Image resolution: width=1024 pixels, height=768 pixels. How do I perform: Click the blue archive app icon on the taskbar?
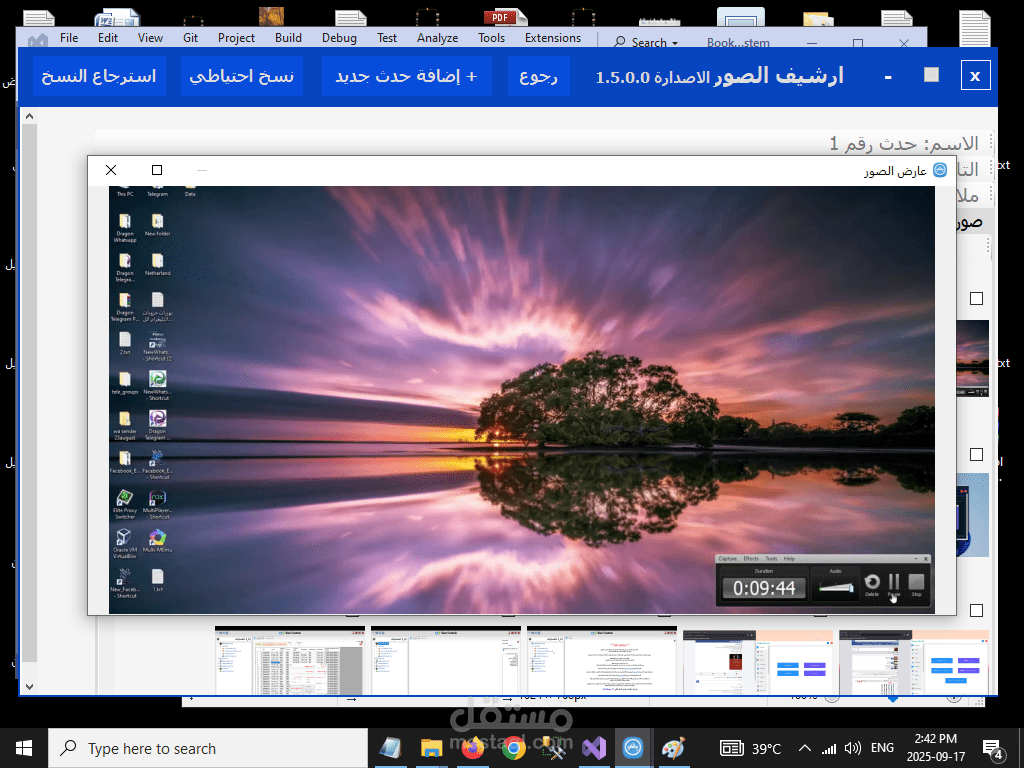633,748
